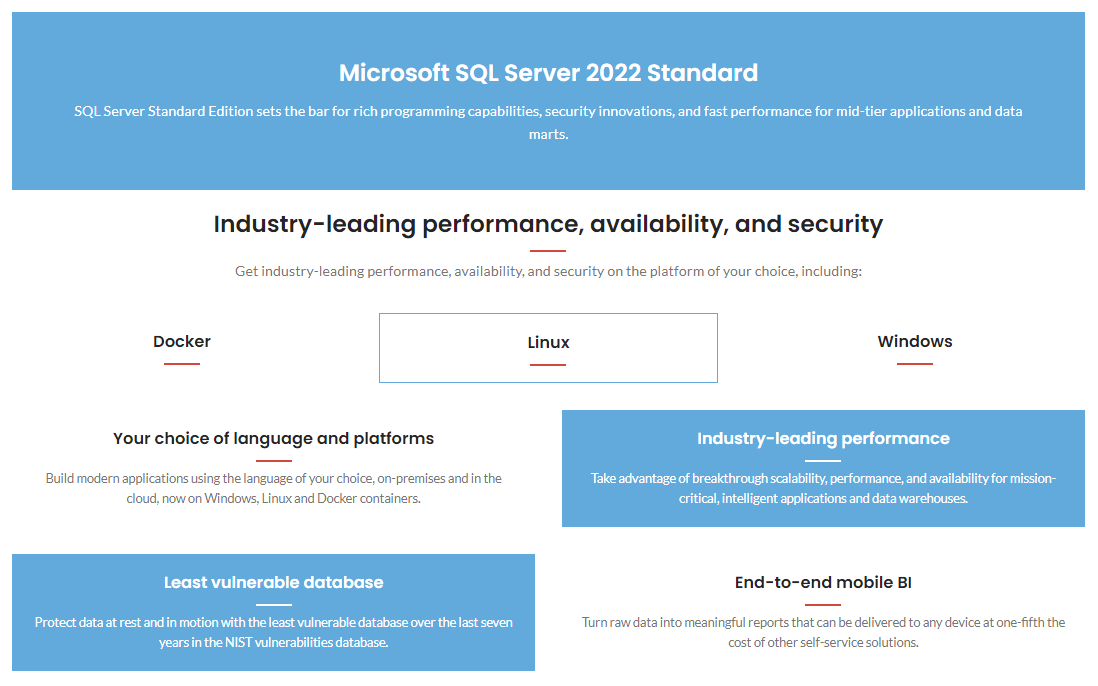Click the Your choice of language and platforms heading
This screenshot has height=686, width=1098.
pos(274,438)
